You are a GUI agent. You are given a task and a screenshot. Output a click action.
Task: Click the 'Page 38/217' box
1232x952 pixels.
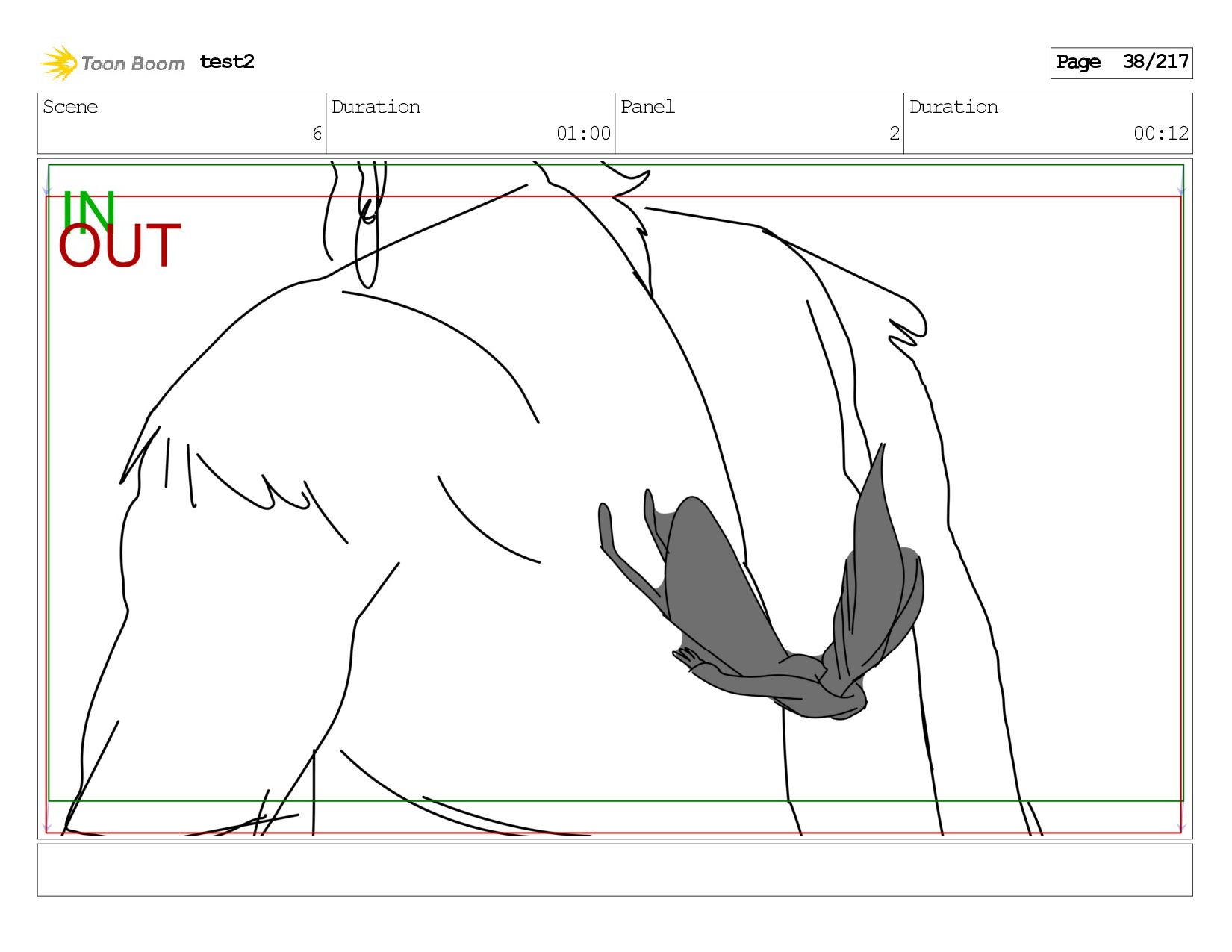point(1121,63)
